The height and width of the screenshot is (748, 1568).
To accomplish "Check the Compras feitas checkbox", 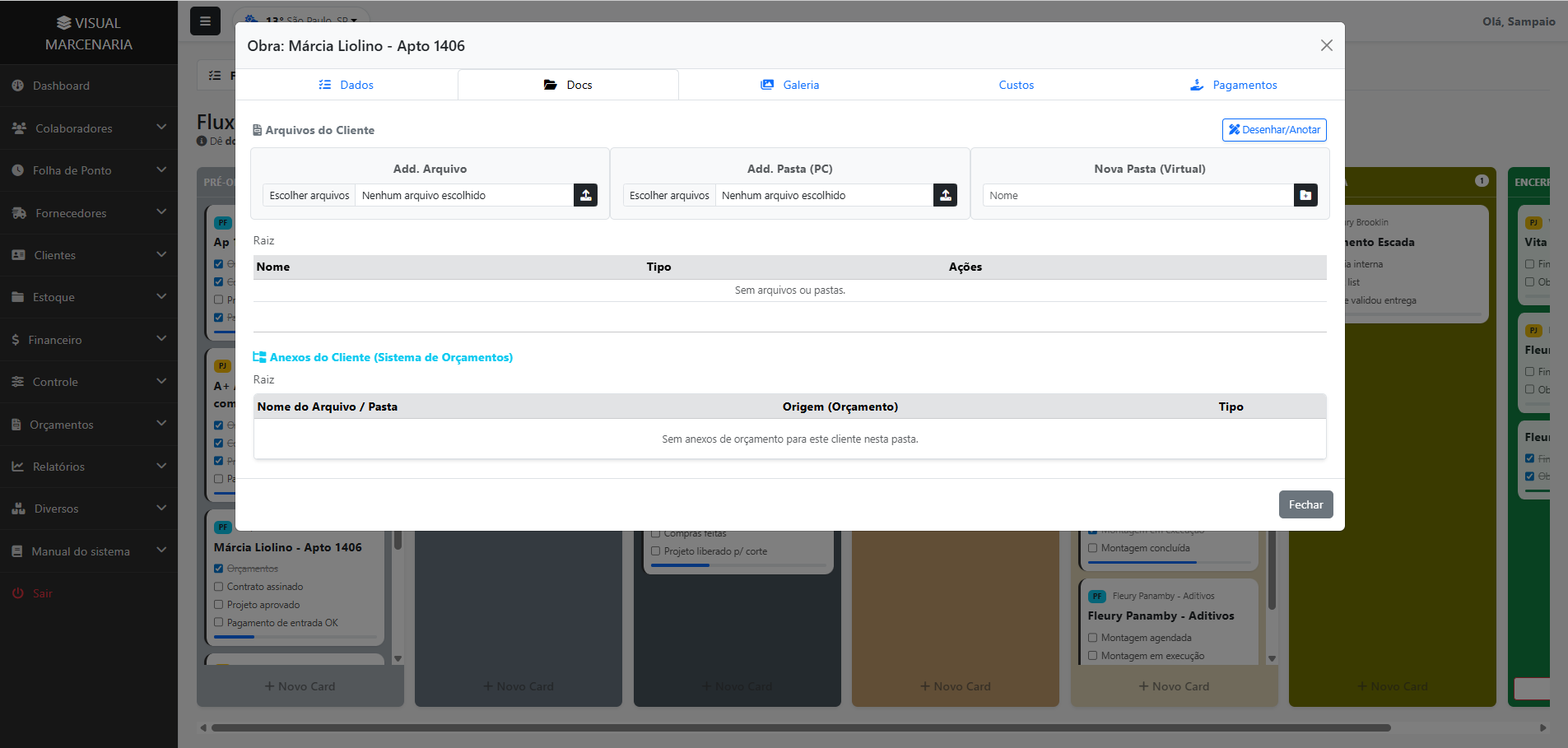I will pyautogui.click(x=656, y=534).
